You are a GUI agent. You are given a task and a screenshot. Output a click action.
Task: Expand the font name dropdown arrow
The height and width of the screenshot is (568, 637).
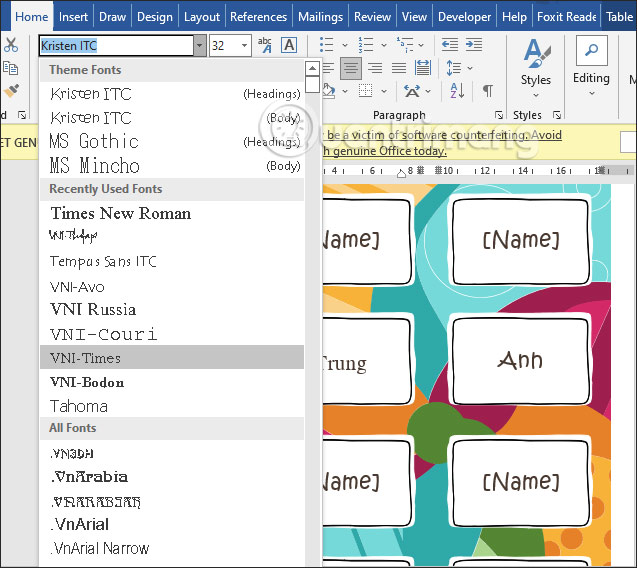click(199, 46)
